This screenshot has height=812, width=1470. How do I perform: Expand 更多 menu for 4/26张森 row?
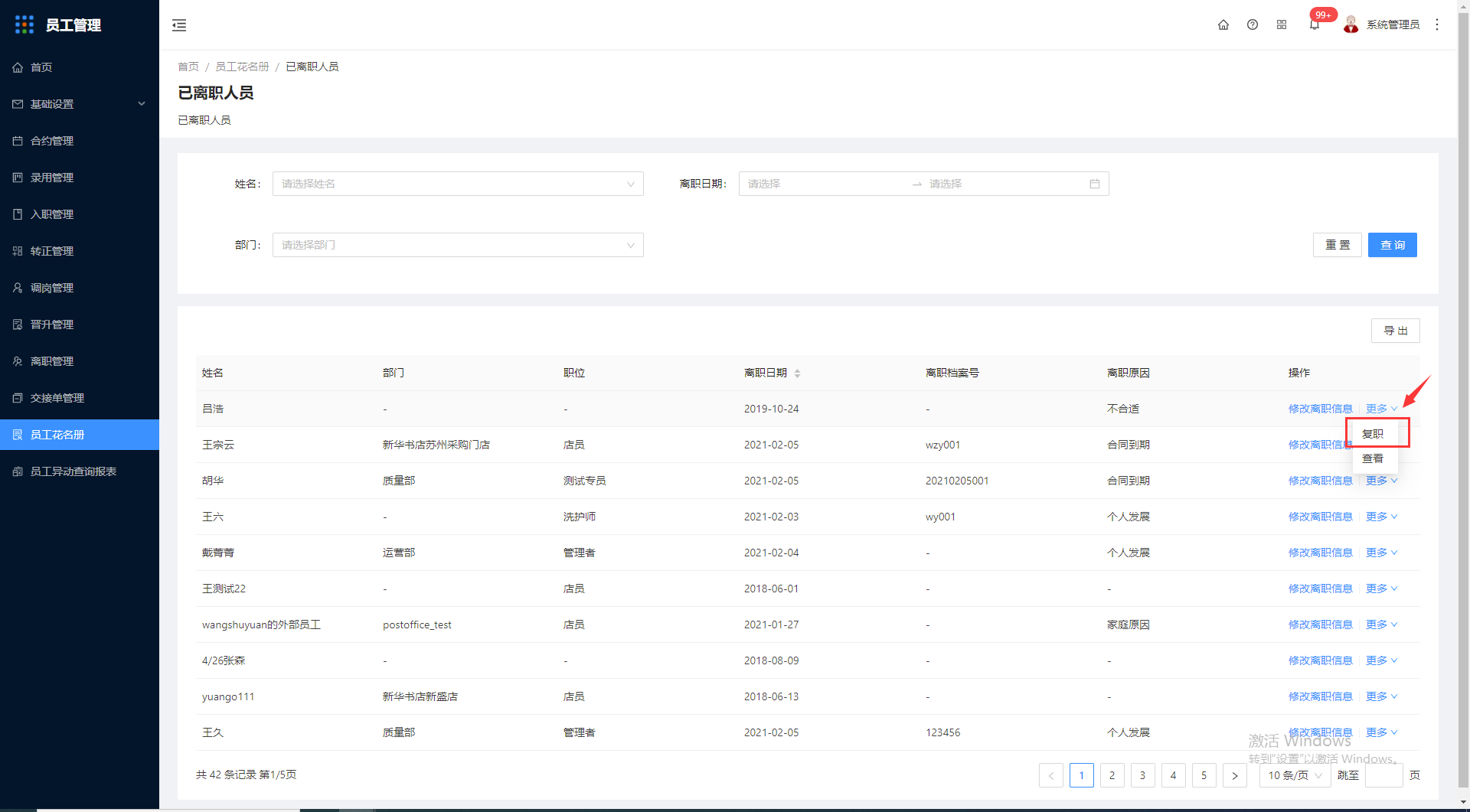click(1382, 660)
